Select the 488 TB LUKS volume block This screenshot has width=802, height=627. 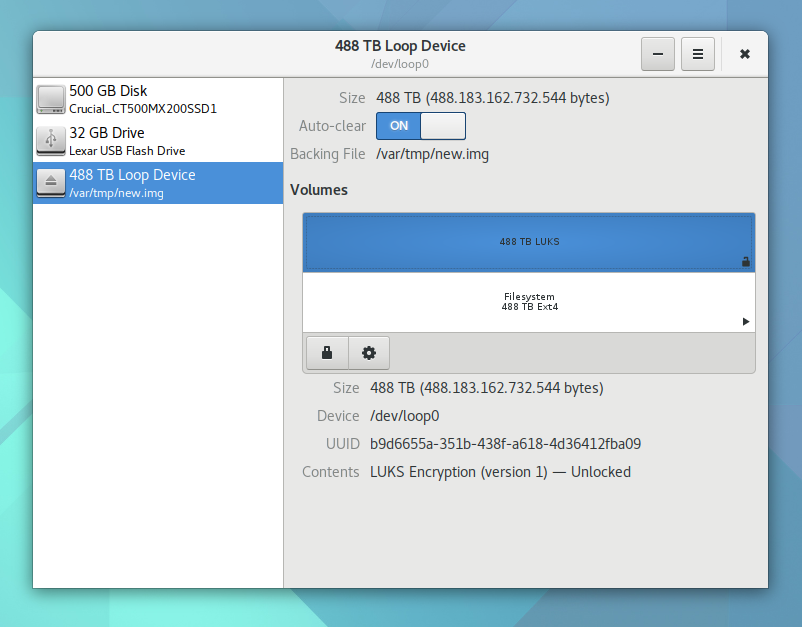529,242
